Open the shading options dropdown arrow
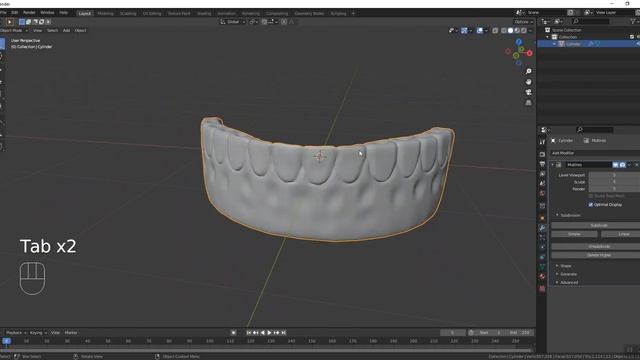 [x=530, y=31]
